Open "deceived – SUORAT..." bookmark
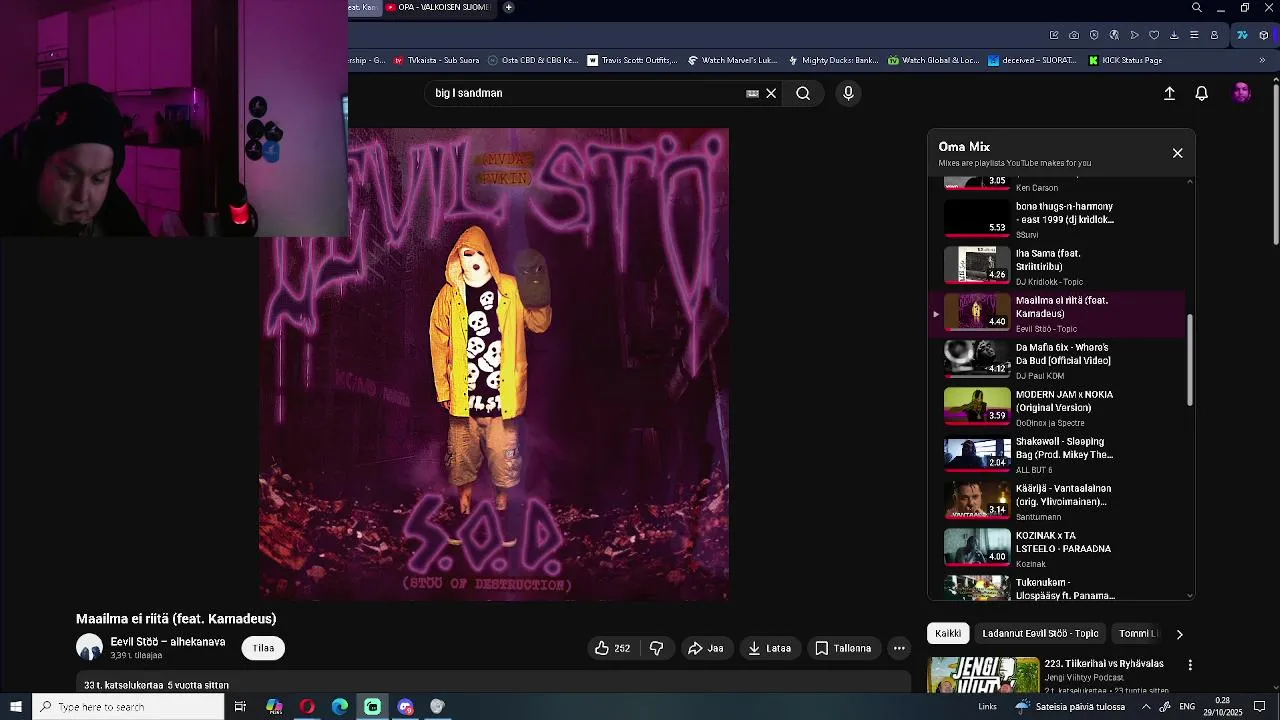This screenshot has height=720, width=1280. point(1032,60)
